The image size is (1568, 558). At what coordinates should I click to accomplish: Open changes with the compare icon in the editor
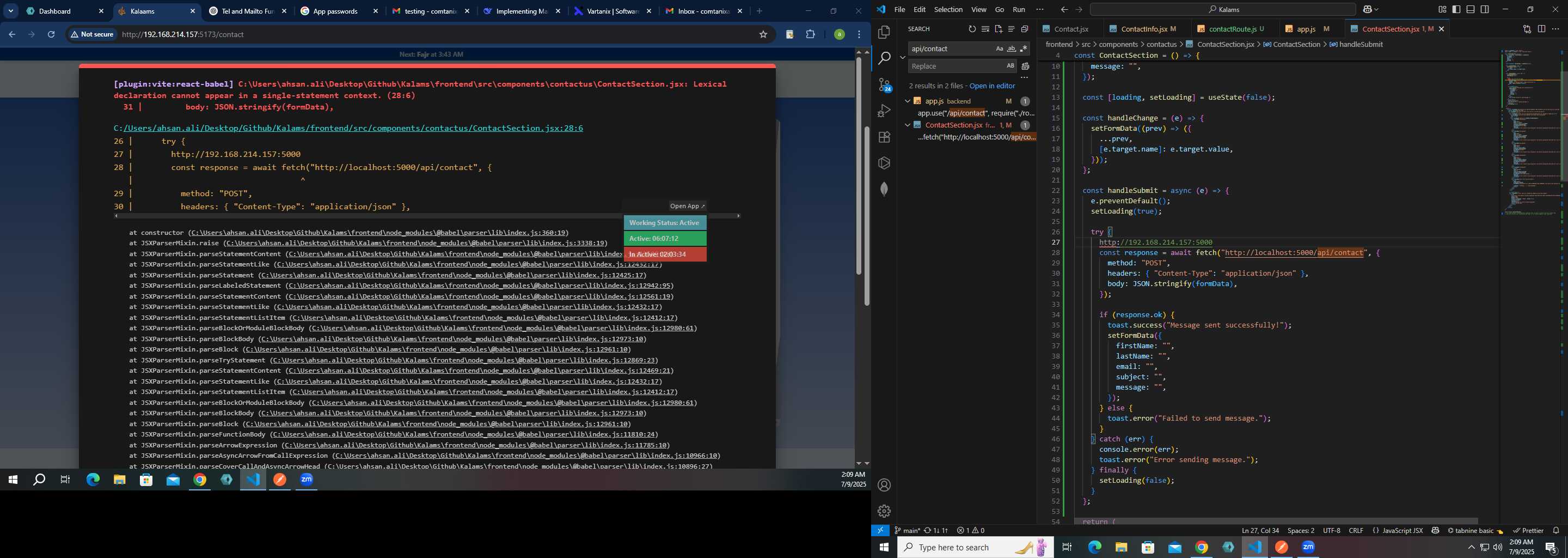(1527, 29)
